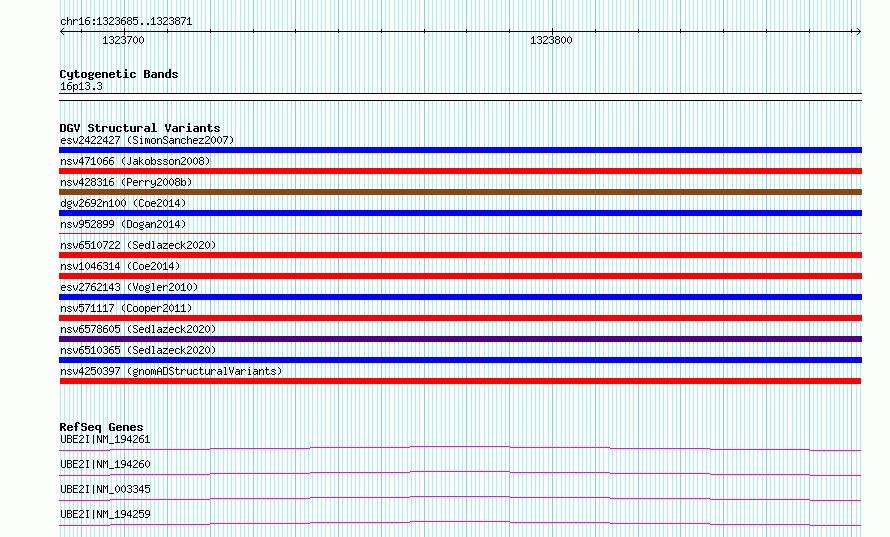This screenshot has height=537, width=890.
Task: Open the RefSeq Genes track title
Action: (x=101, y=427)
